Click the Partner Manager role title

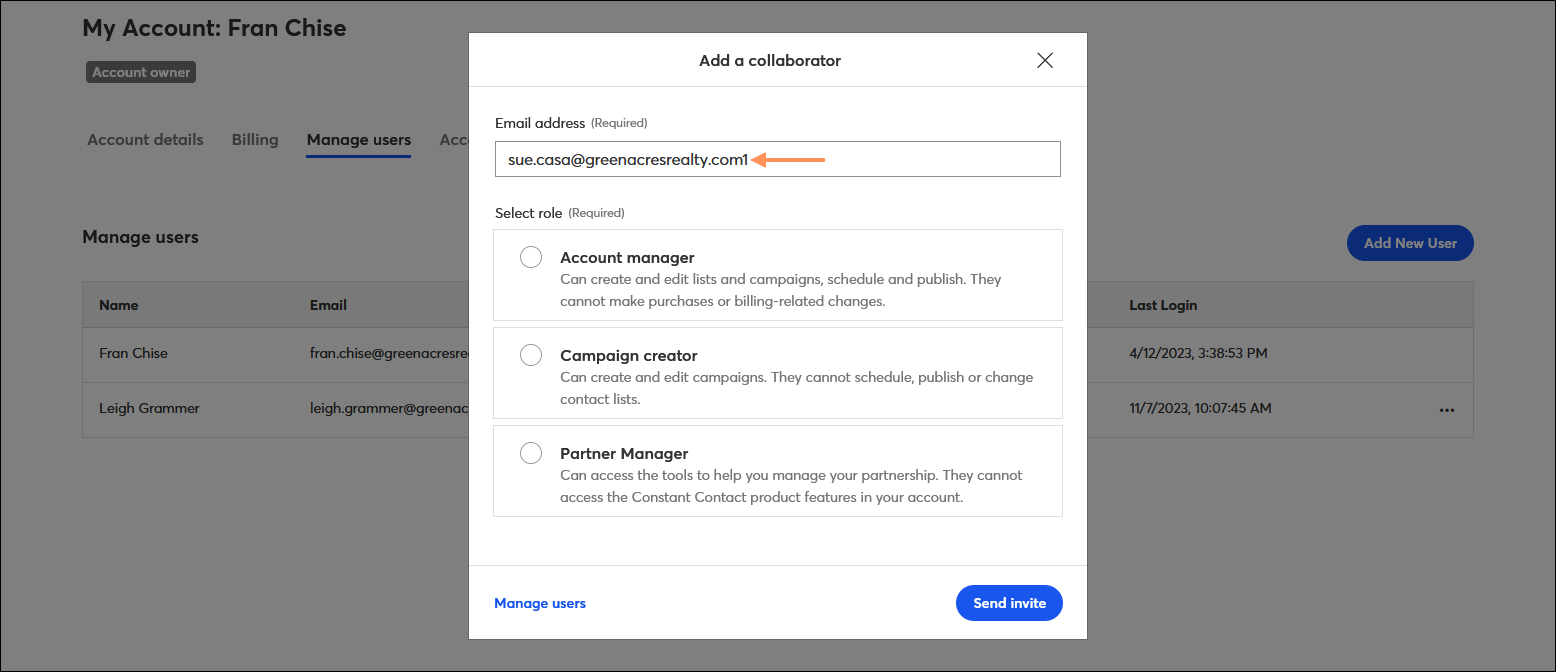pos(624,454)
